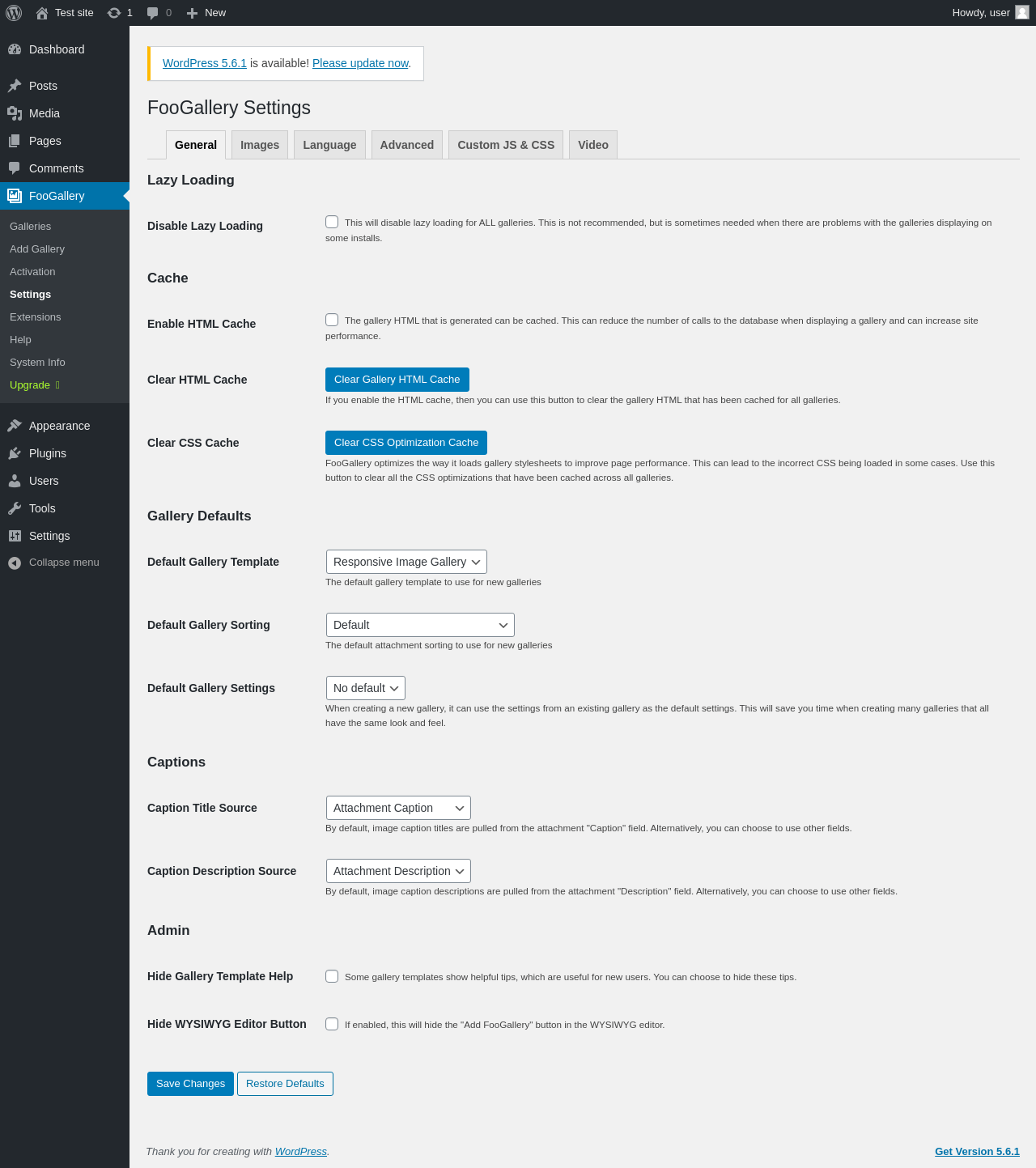Go to the Advanced tab

pos(407,145)
